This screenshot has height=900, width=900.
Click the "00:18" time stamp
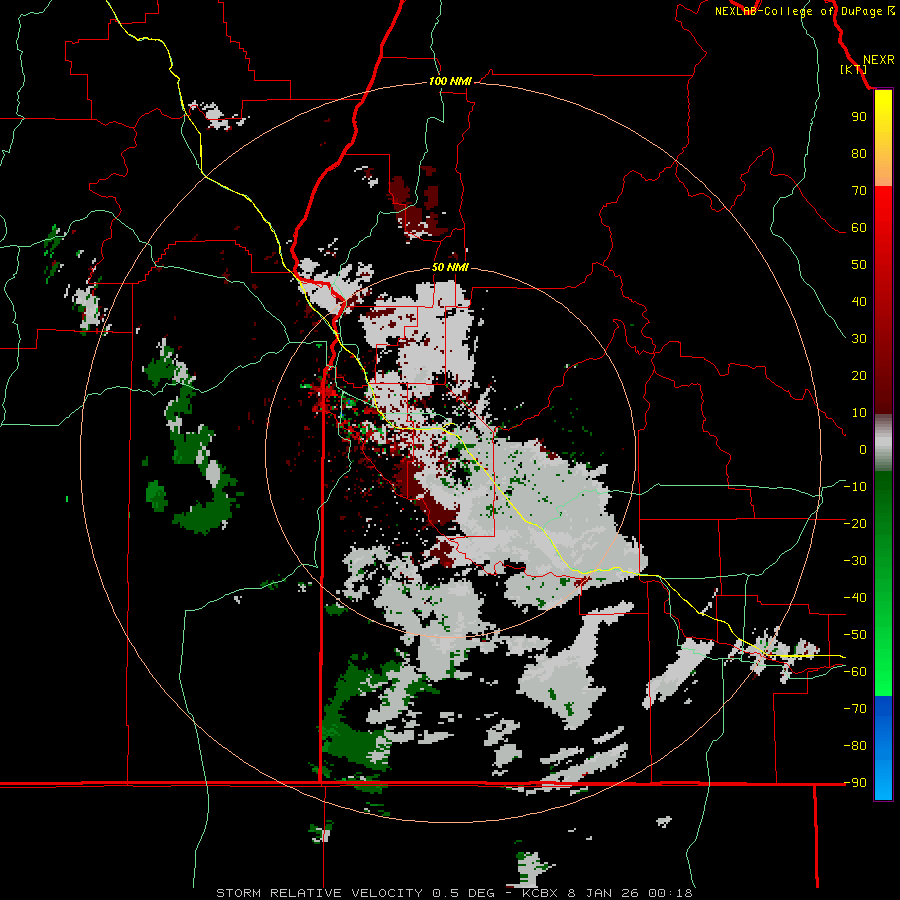click(670, 893)
